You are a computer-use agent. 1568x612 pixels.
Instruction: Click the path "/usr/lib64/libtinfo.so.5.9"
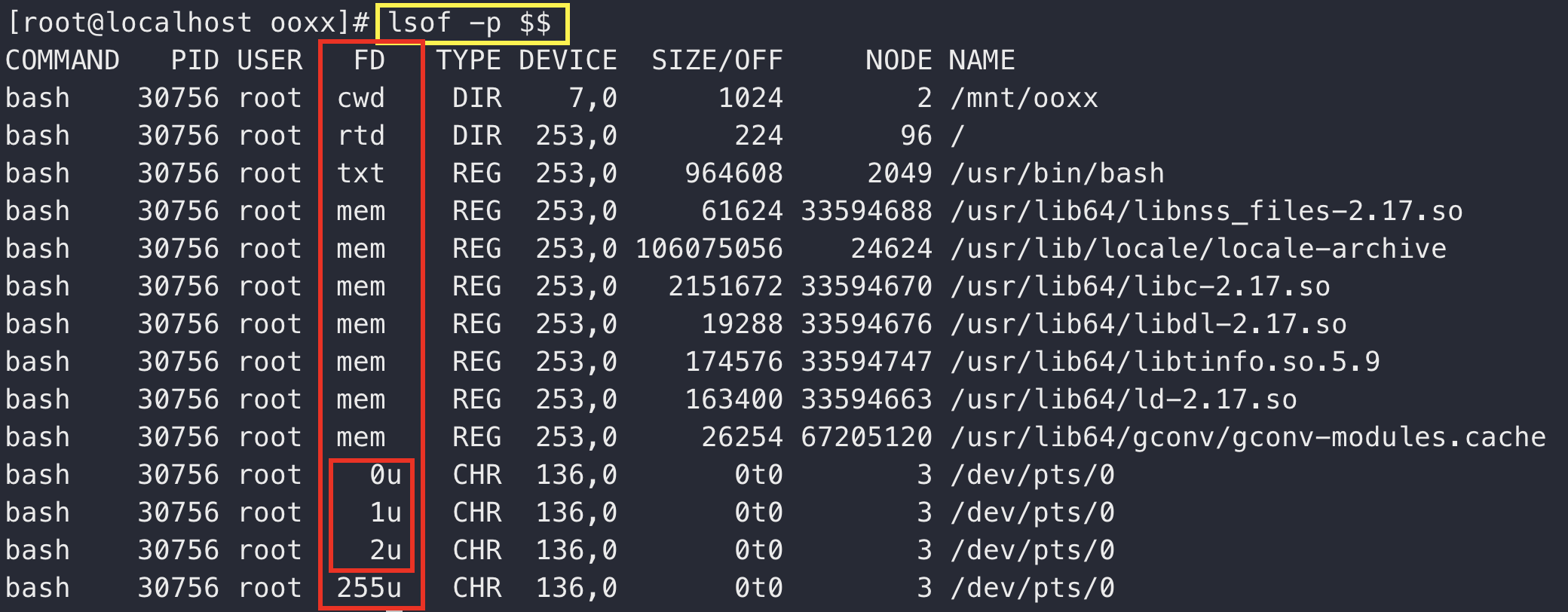pos(1165,362)
